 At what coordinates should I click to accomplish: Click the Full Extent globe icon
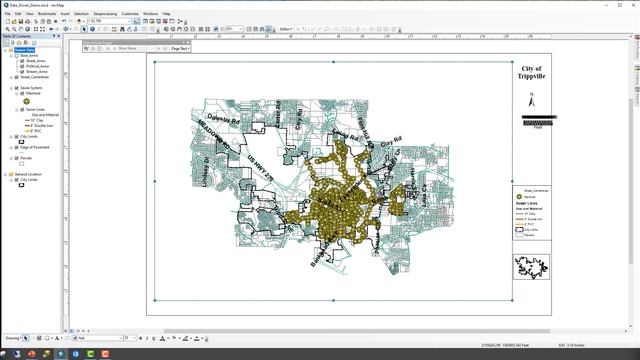(x=28, y=29)
